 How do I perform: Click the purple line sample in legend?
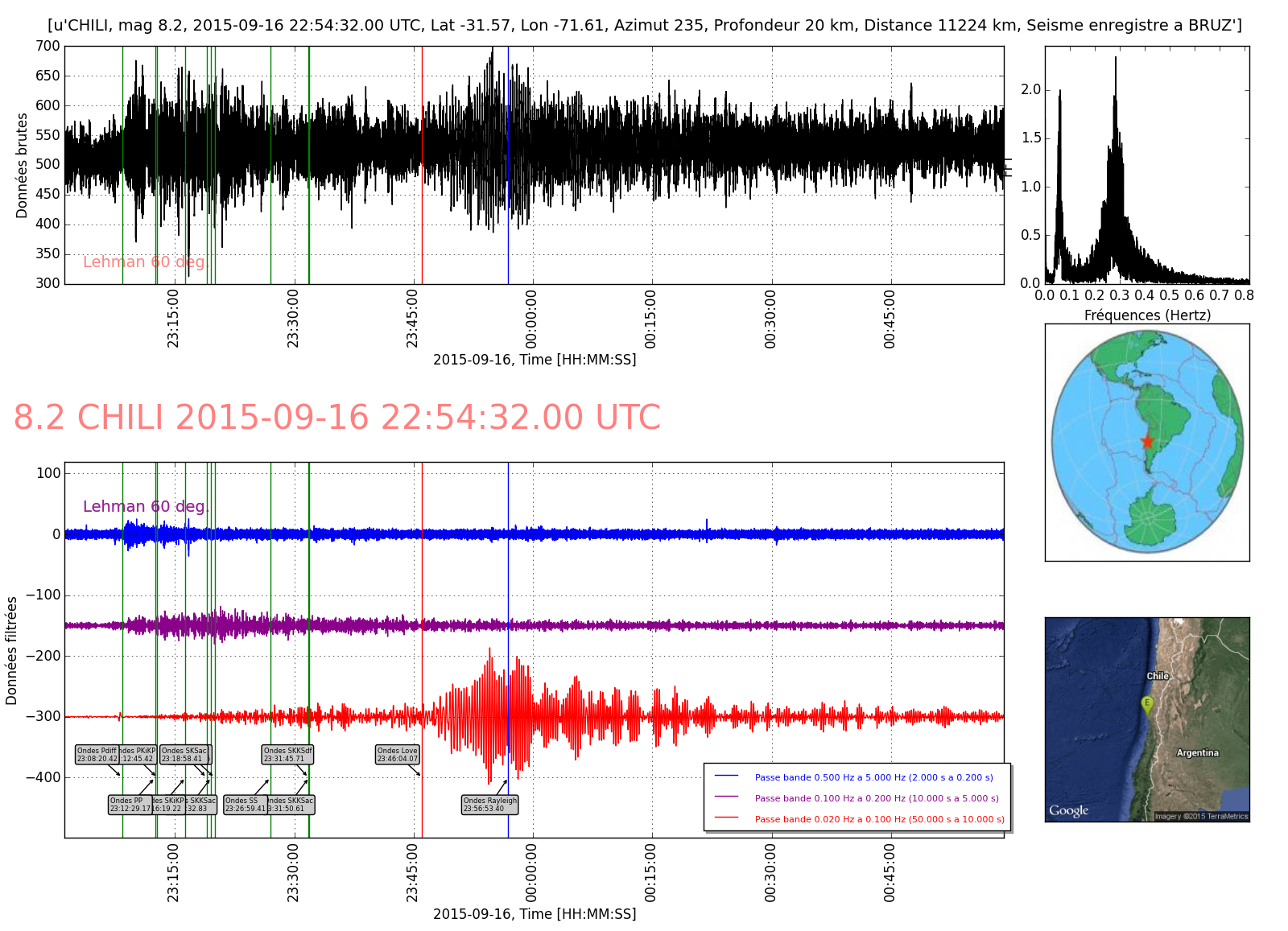coord(726,797)
